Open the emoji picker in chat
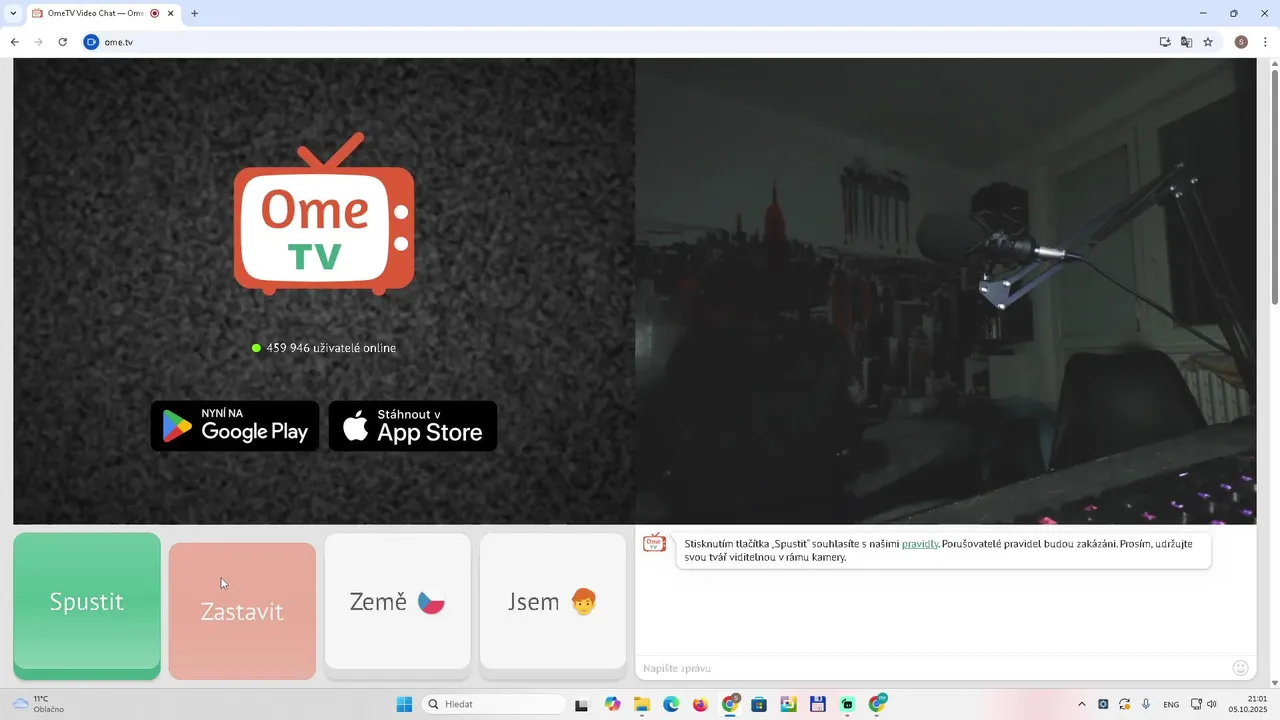The height and width of the screenshot is (720, 1280). [x=1241, y=668]
